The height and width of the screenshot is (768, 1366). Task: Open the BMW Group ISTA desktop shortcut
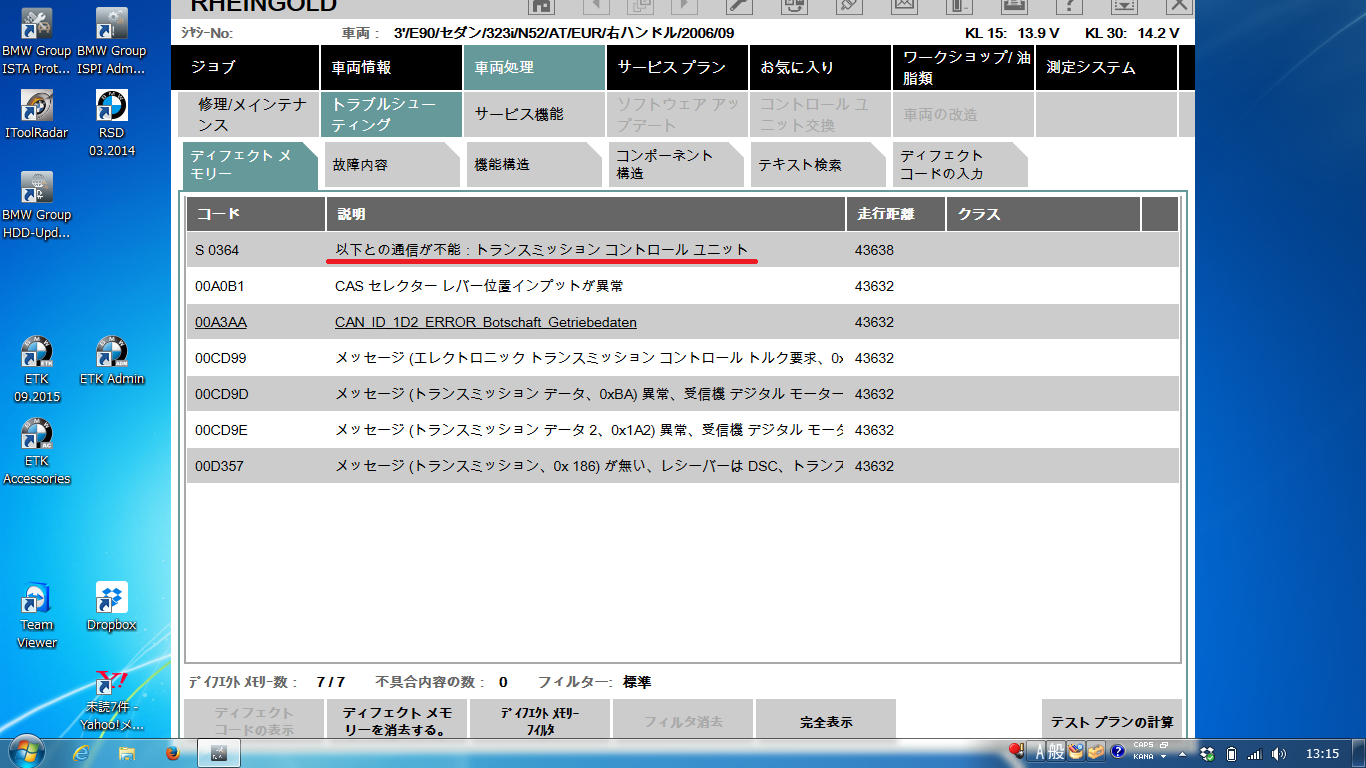point(37,42)
